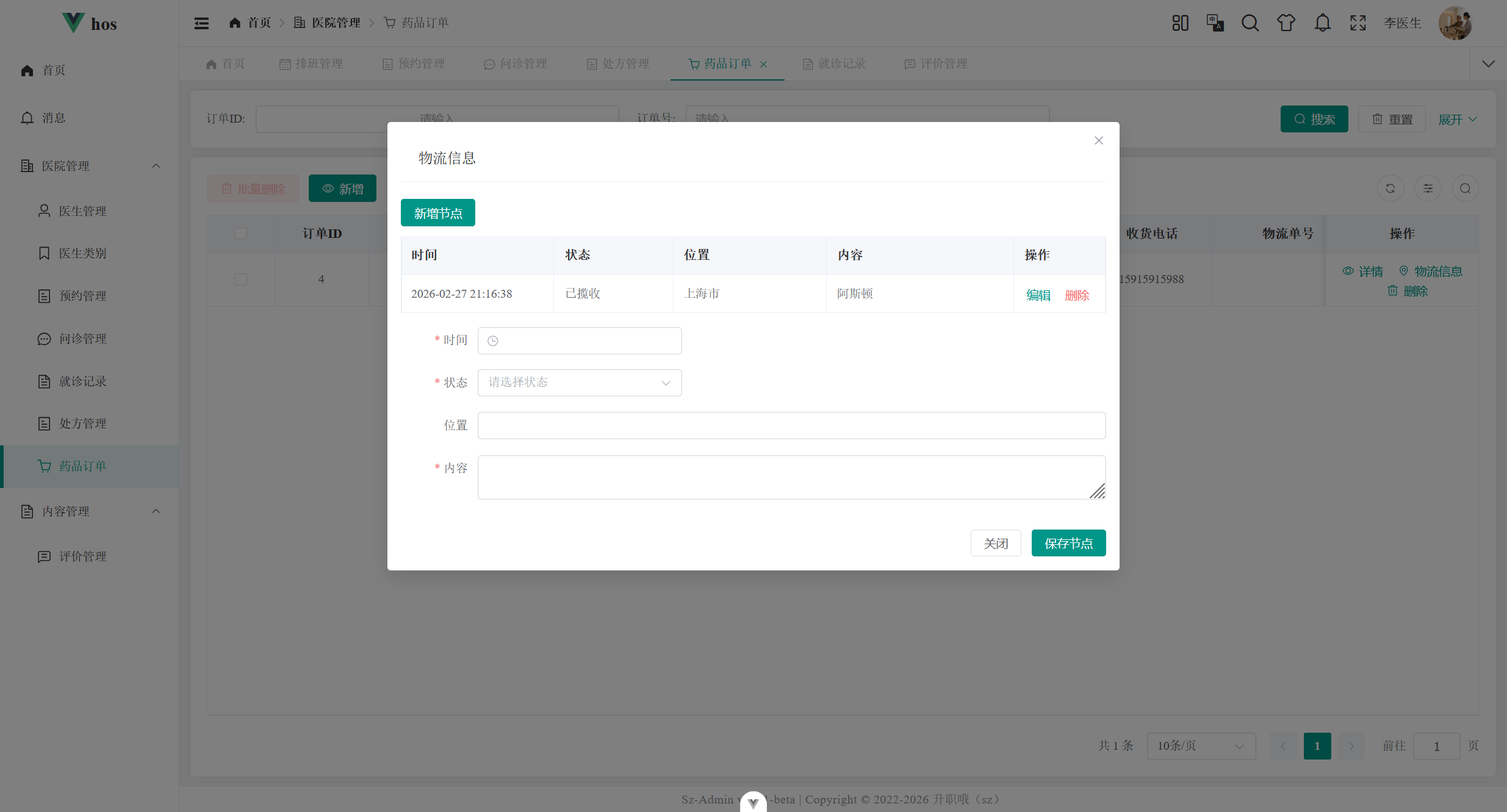Select 医生管理 in the sidebar

[x=82, y=211]
